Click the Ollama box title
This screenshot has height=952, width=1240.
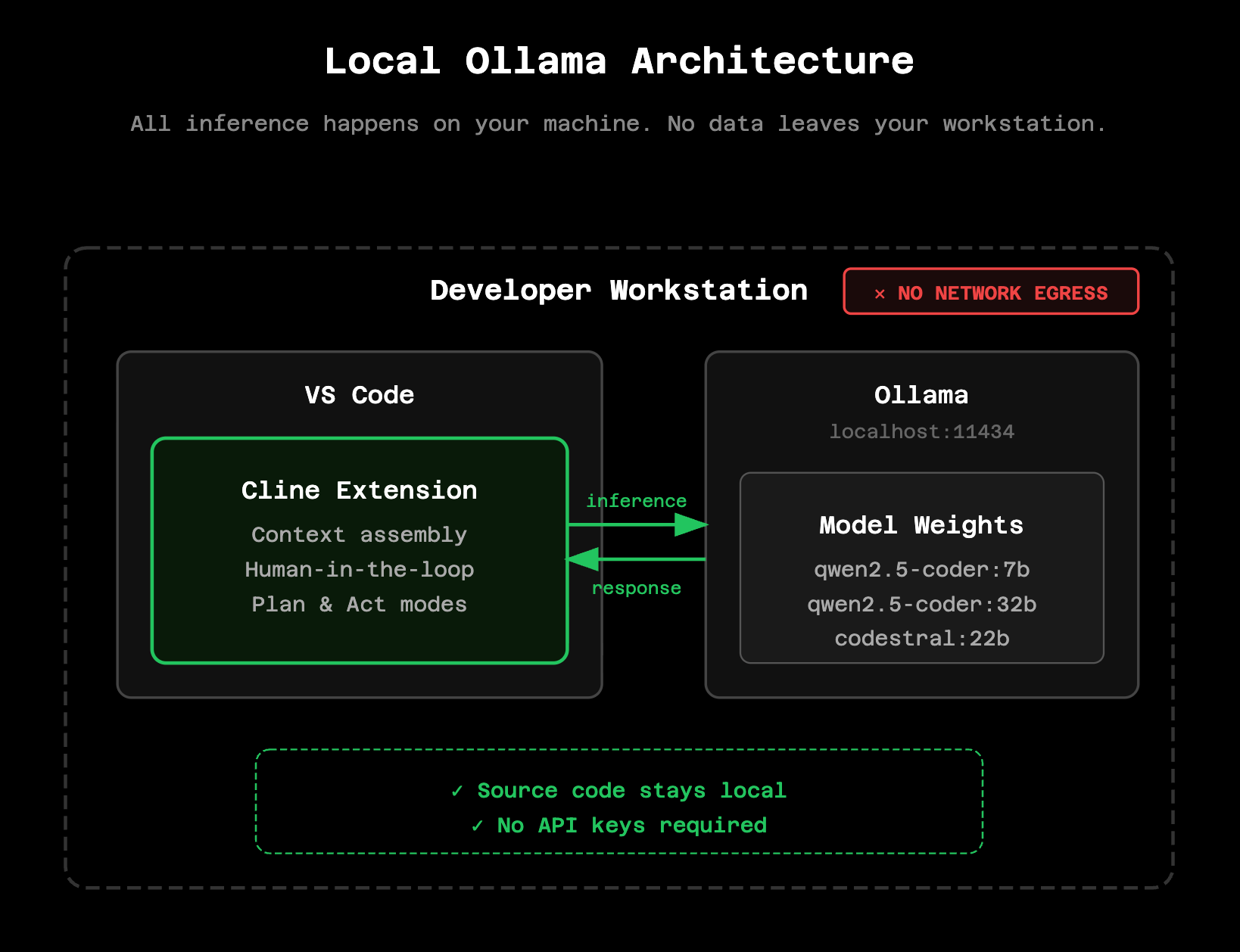921,395
